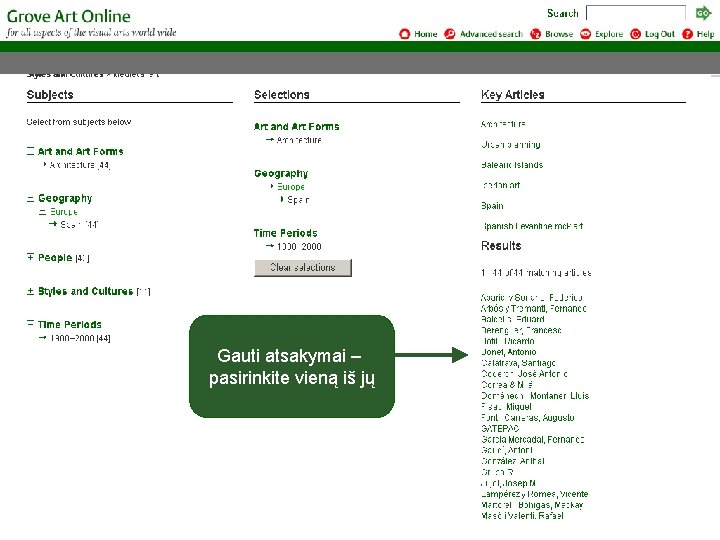This screenshot has width=720, height=540.
Task: Open the Domènech i Montaner, Lluís result
Action: coord(535,396)
